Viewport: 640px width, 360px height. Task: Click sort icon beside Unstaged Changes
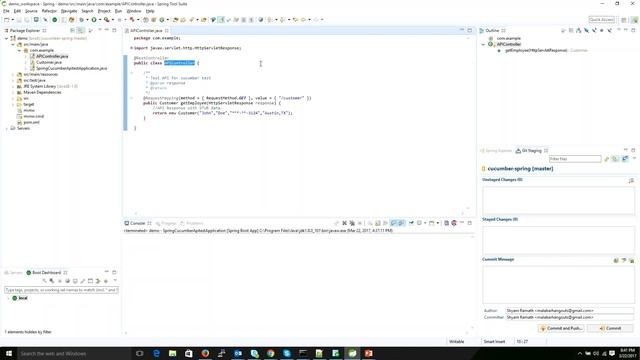tap(631, 180)
